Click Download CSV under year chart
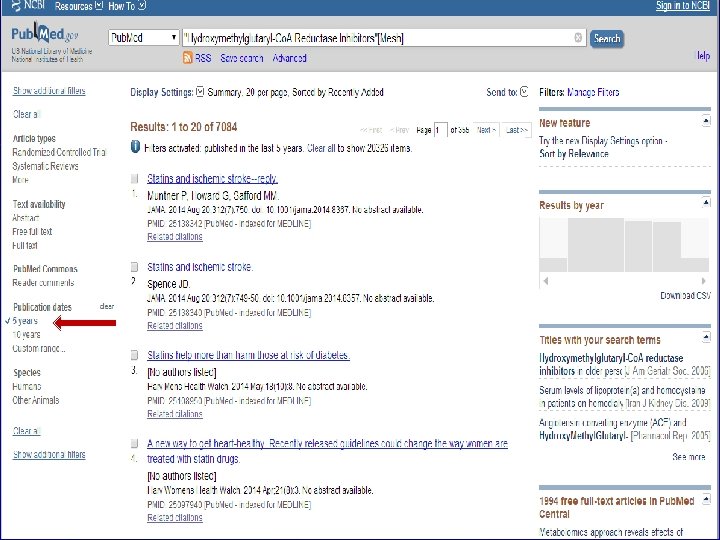 coord(685,295)
